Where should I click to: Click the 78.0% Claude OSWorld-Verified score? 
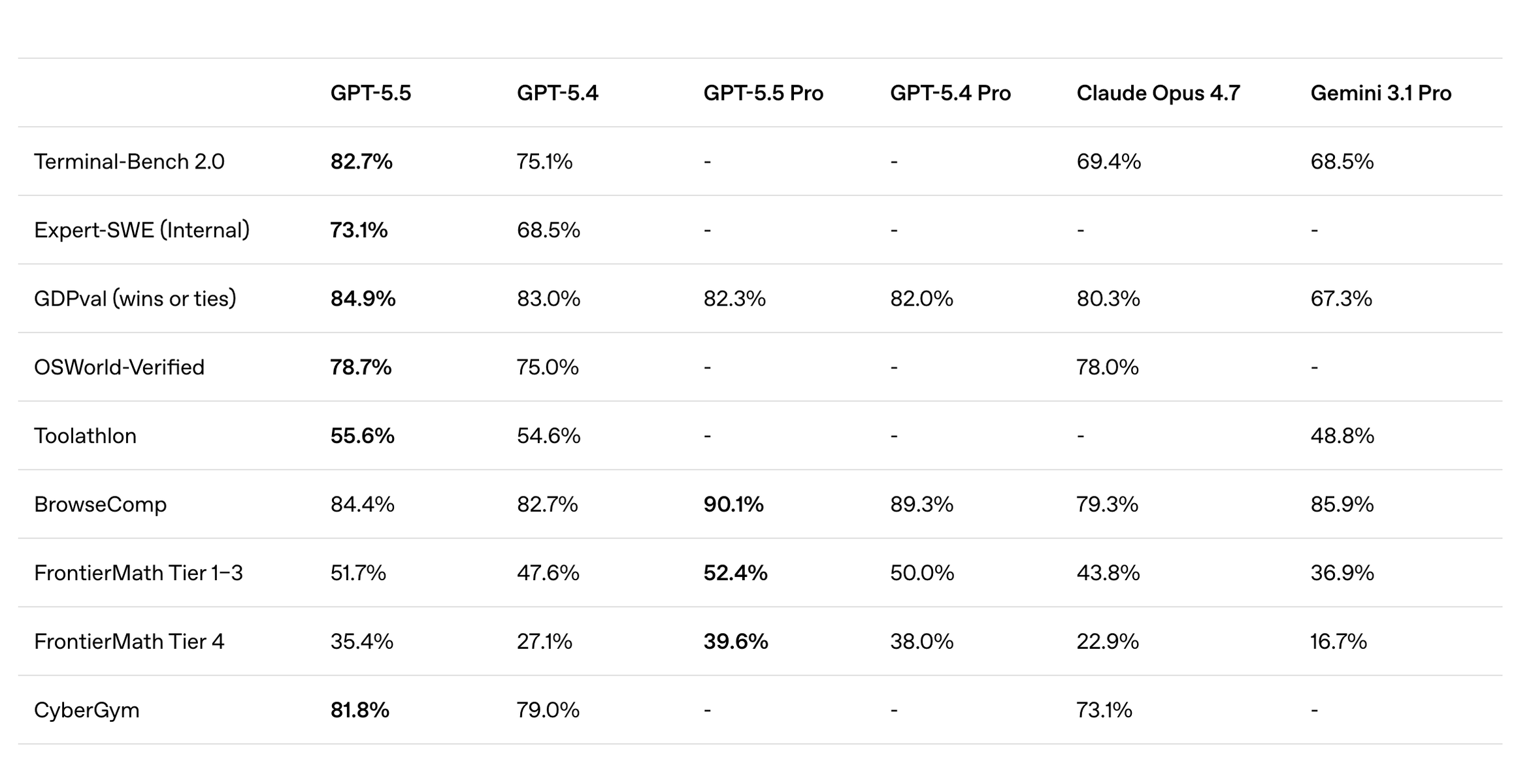(x=1108, y=367)
